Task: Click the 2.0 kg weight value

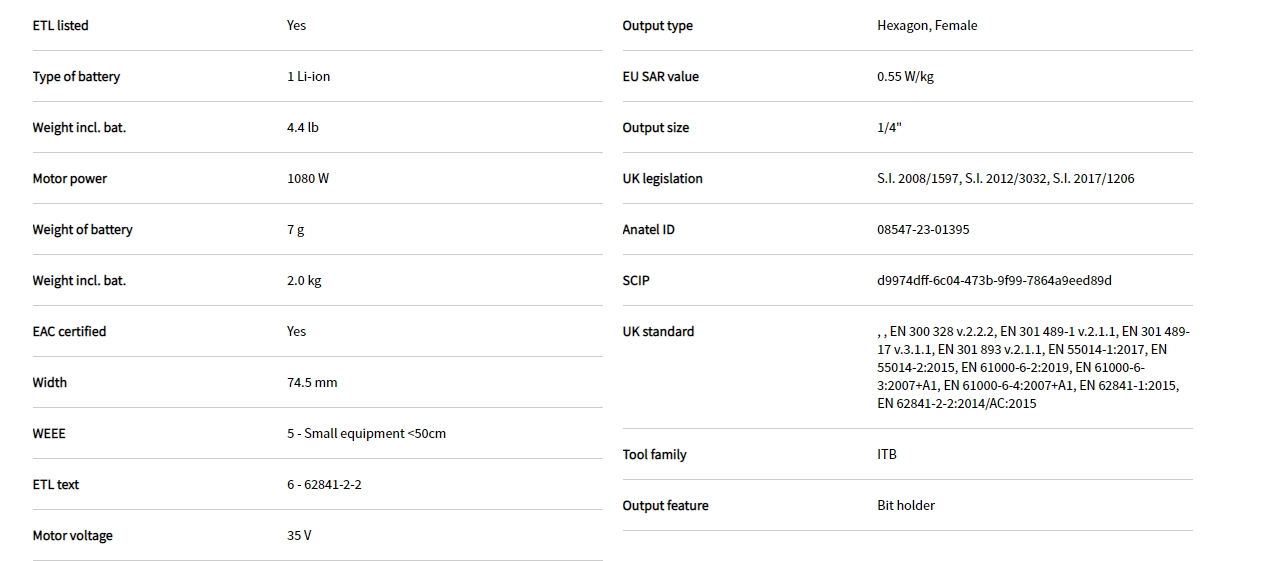Action: [x=304, y=281]
